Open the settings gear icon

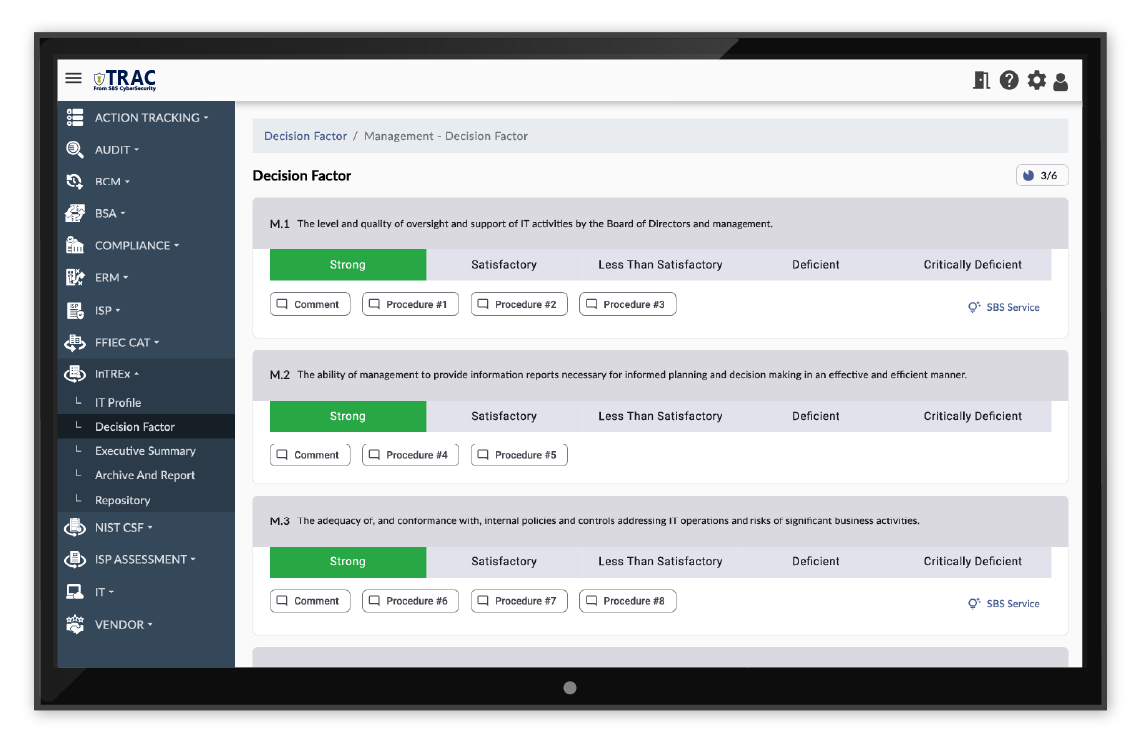1036,80
